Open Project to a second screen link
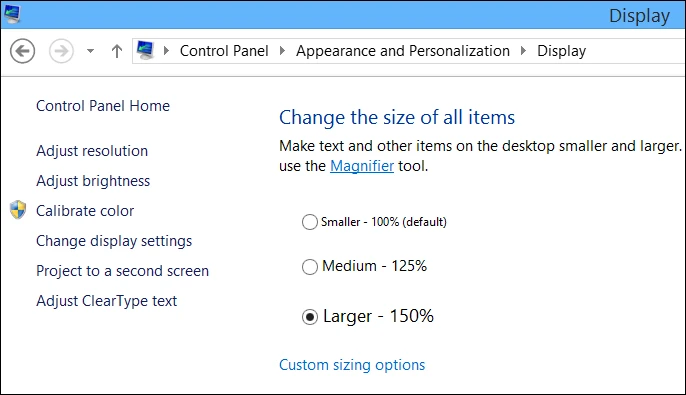Screen dimensions: 686x395 (122, 271)
